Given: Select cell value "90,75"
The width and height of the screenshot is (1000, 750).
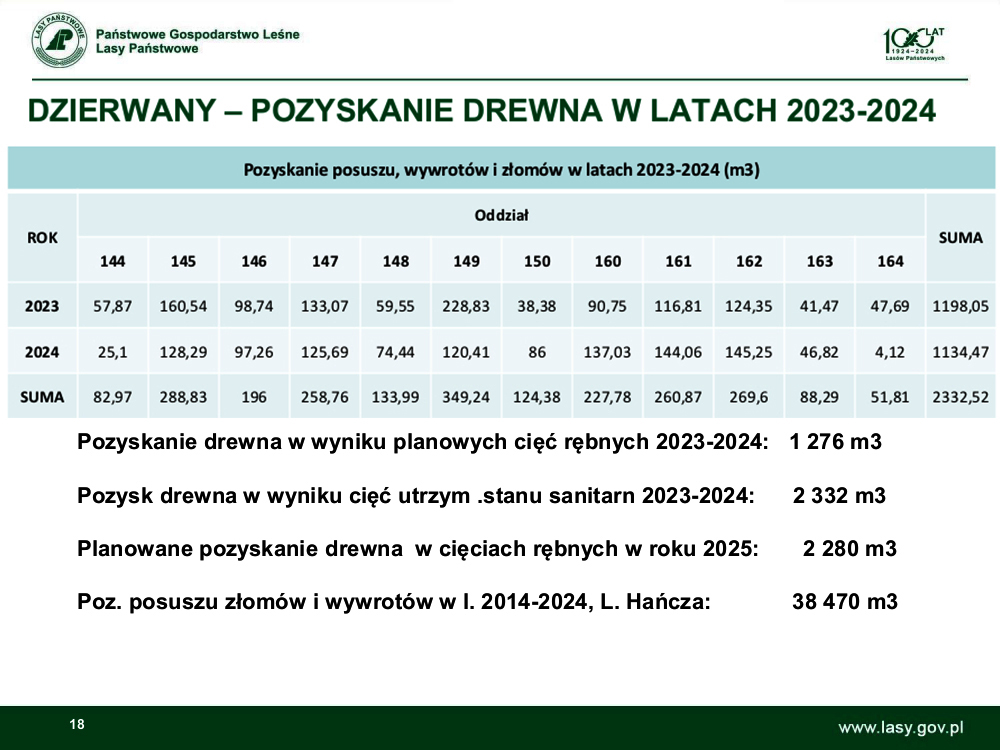Looking at the screenshot, I should point(608,307).
